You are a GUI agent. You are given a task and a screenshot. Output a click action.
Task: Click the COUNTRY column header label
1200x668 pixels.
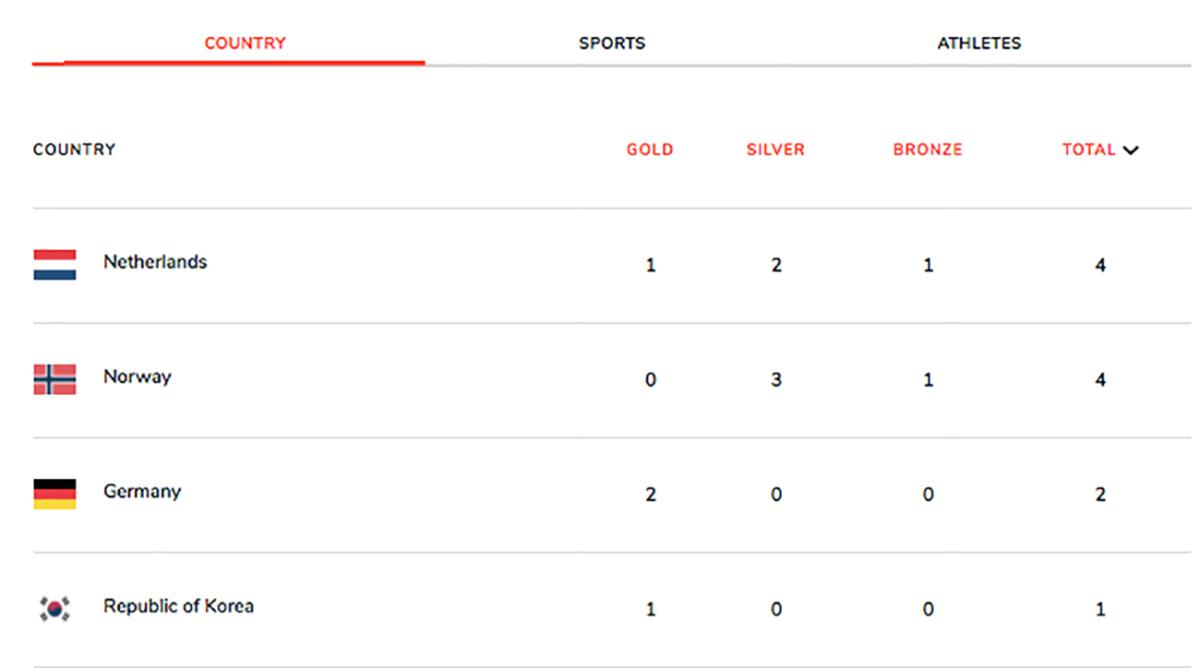pyautogui.click(x=74, y=150)
